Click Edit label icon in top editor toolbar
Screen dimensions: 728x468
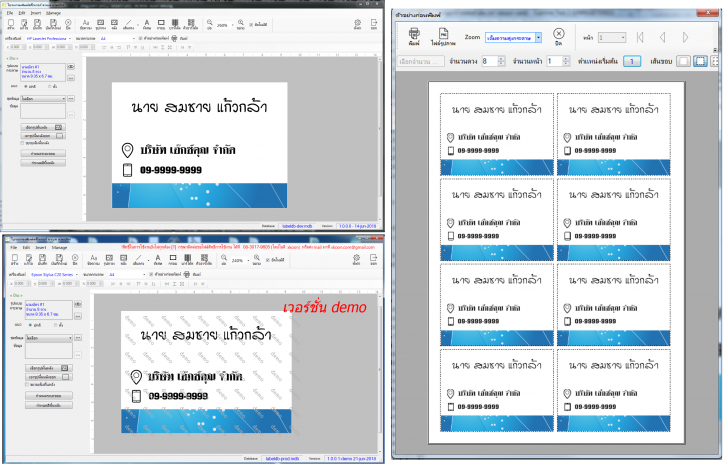pyautogui.click(x=24, y=24)
